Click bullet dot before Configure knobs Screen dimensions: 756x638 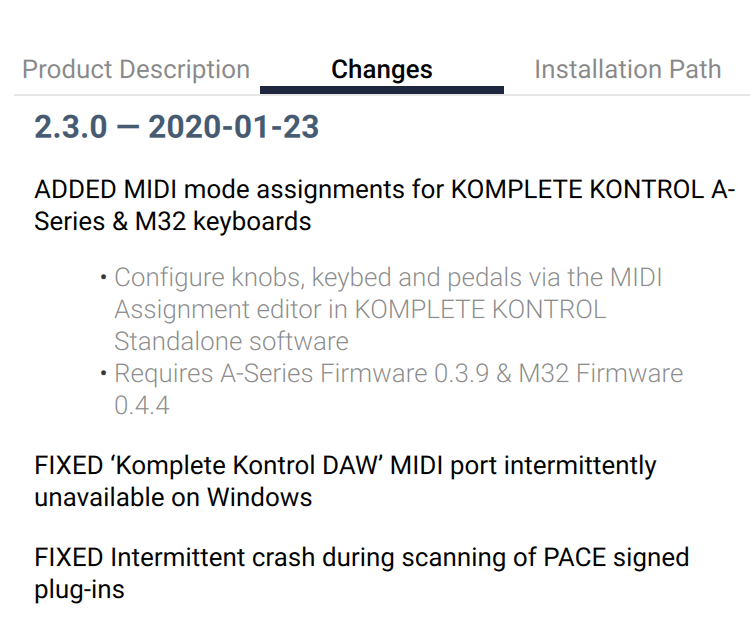(x=103, y=277)
